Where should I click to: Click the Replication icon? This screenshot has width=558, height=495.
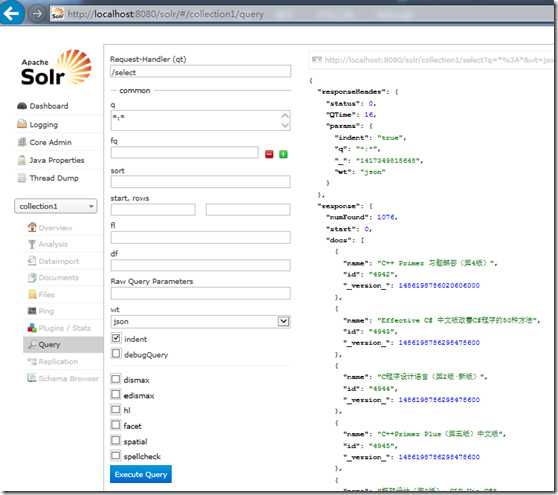pyautogui.click(x=32, y=362)
